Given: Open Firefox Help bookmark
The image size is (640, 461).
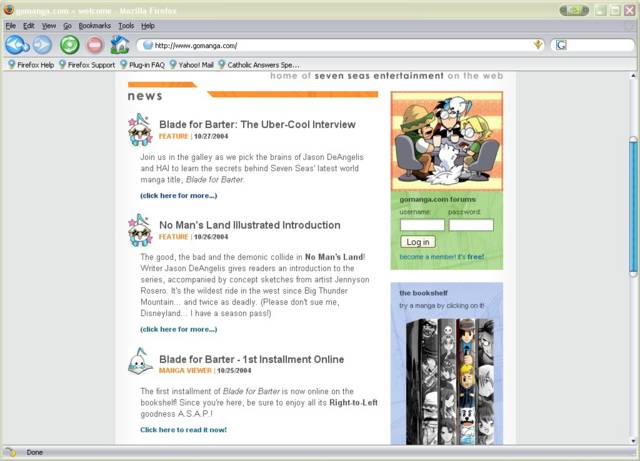Looking at the screenshot, I should coord(31,65).
